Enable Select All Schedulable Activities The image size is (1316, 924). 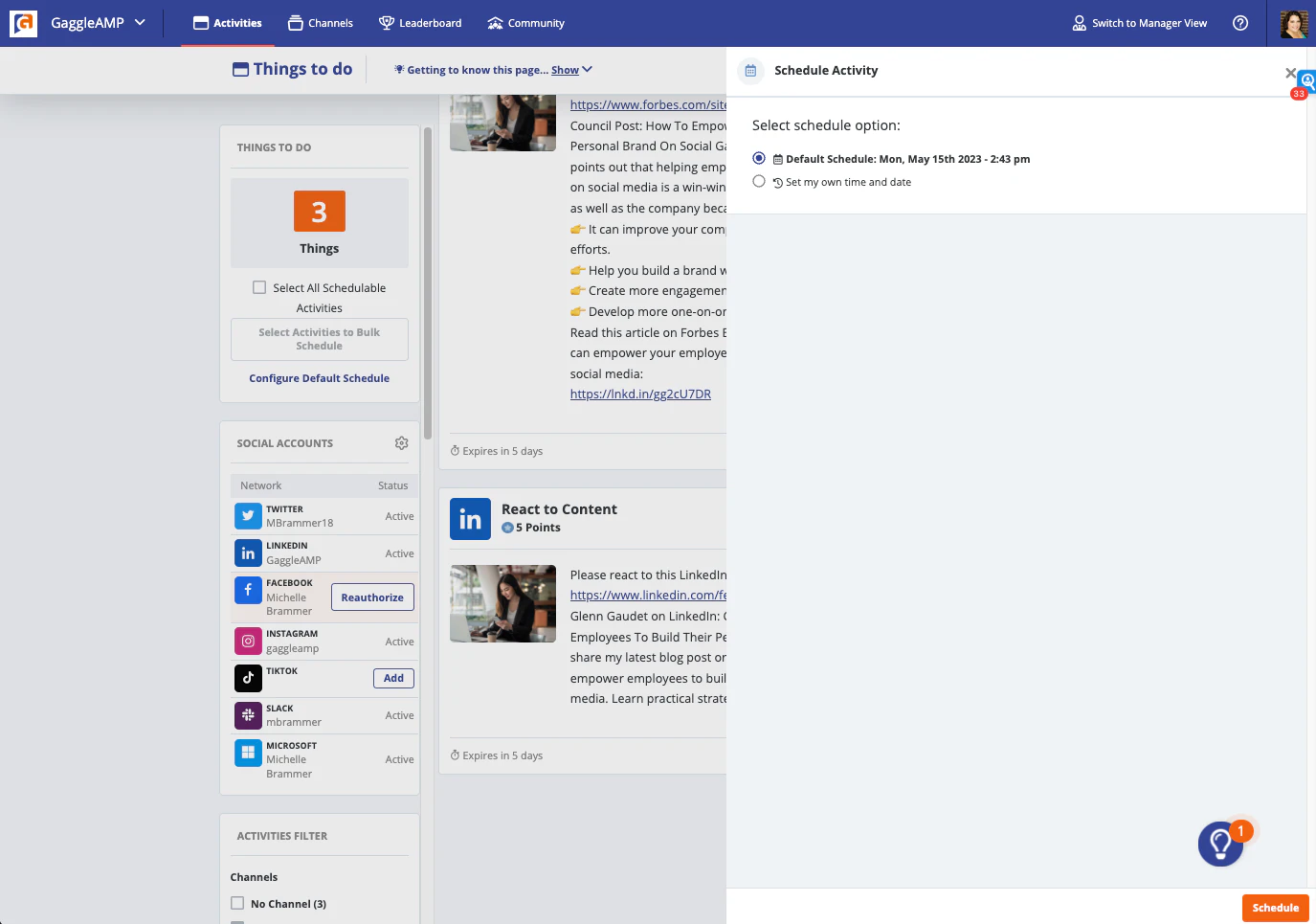[x=259, y=286]
